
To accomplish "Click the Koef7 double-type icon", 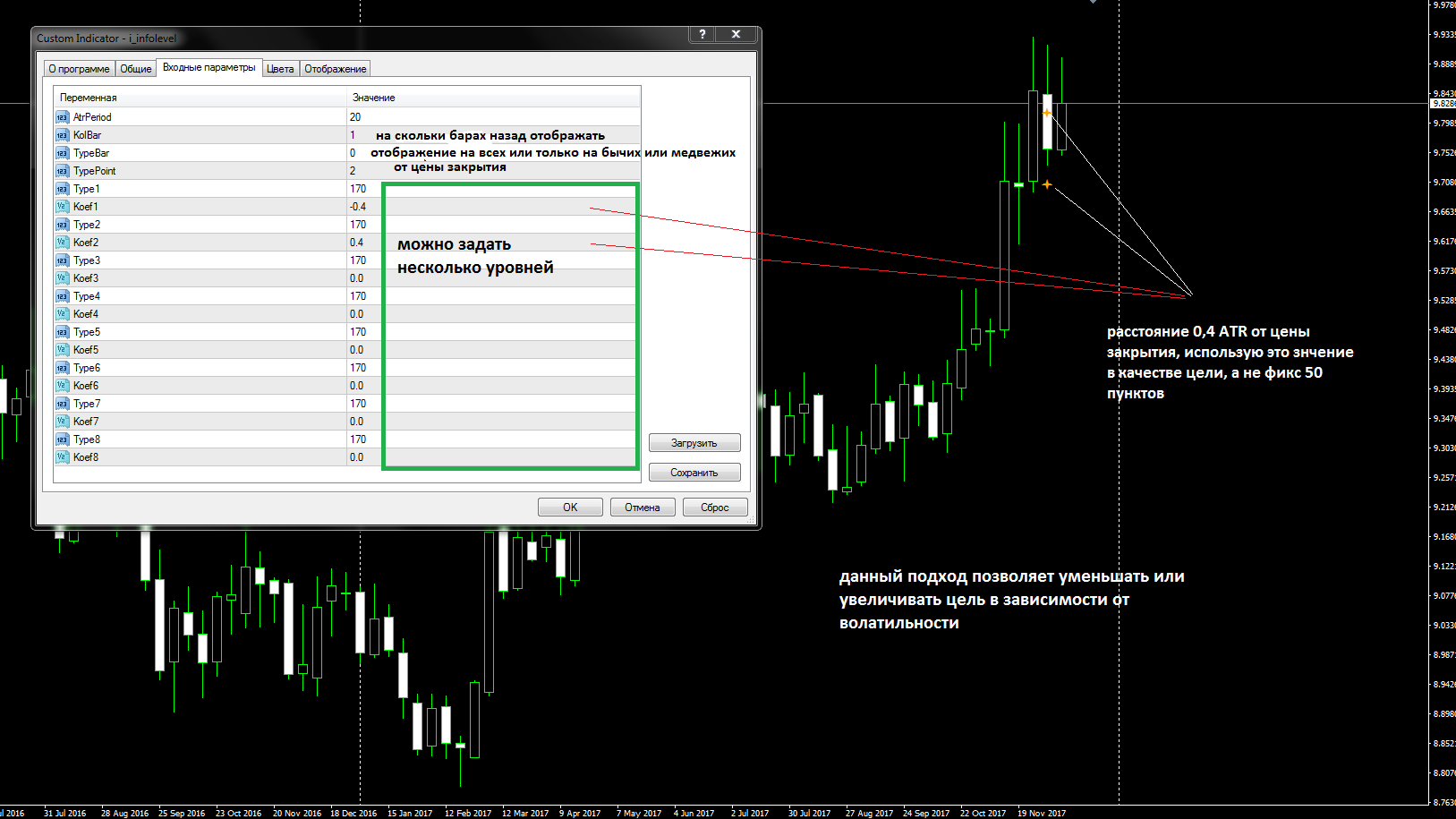I will pyautogui.click(x=62, y=422).
